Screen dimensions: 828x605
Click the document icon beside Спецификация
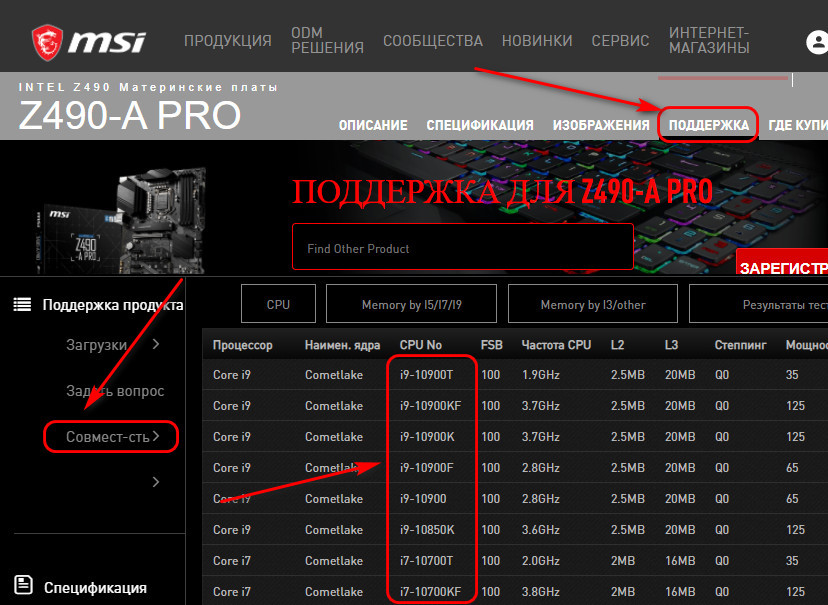click(x=23, y=585)
